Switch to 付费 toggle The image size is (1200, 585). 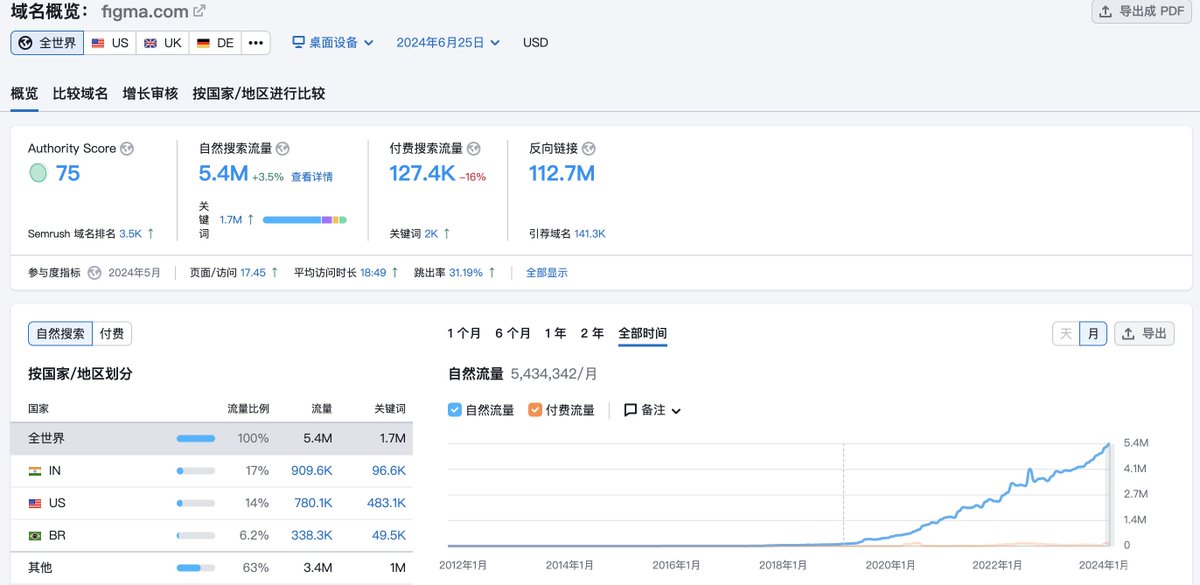tap(112, 334)
